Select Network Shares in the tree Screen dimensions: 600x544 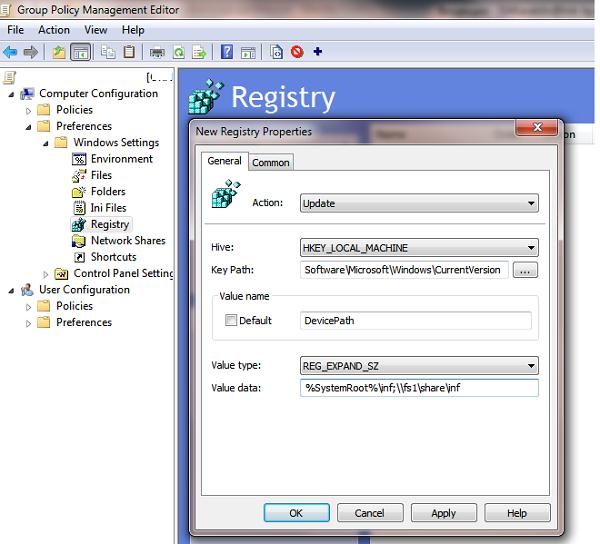click(x=127, y=241)
